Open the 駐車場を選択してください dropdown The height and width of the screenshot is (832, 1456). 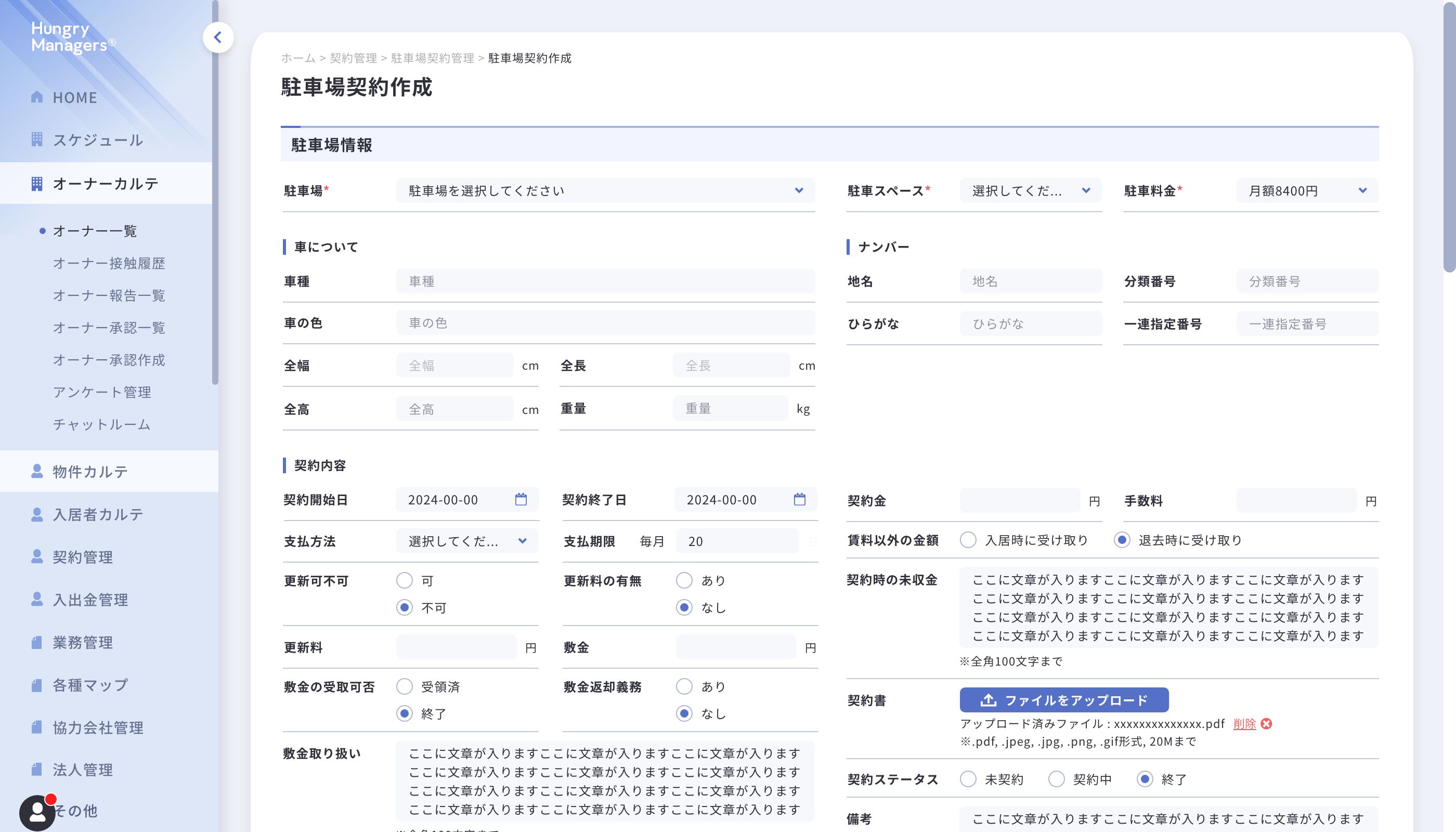tap(605, 191)
